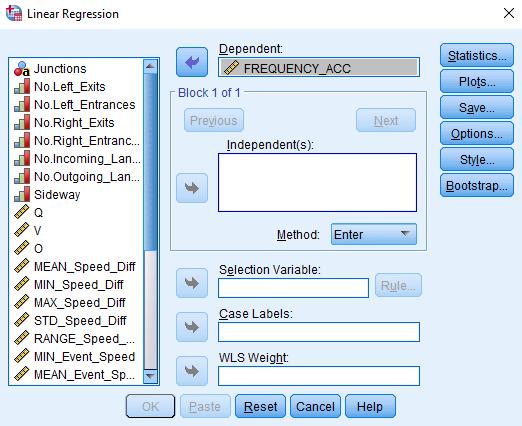Image resolution: width=522 pixels, height=426 pixels.
Task: Select the Sideway ordinal variable
Action: click(x=47, y=195)
